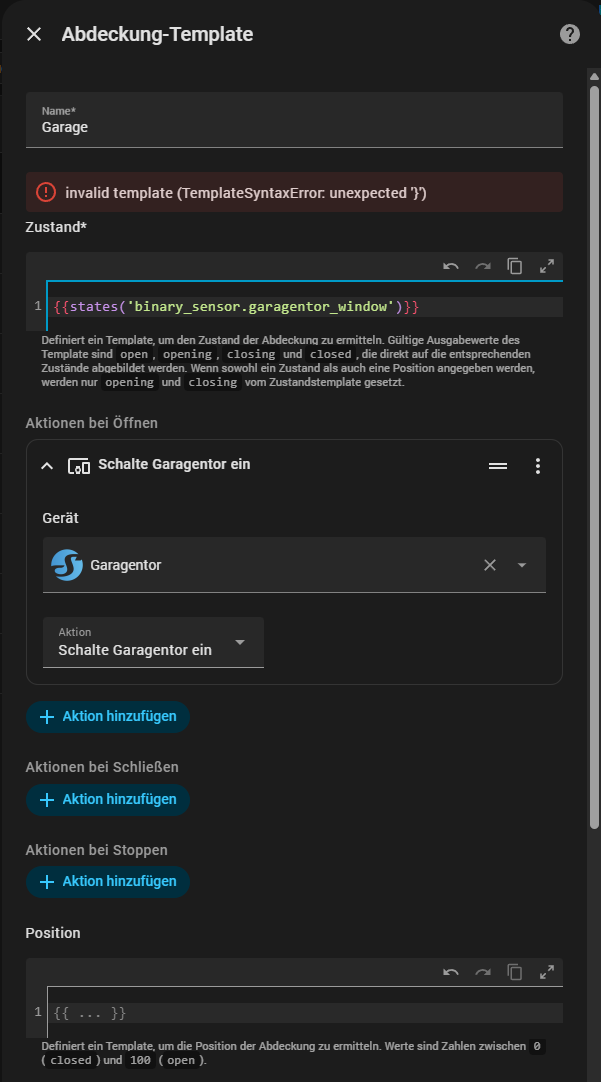
Task: Open the Aktion dropdown selector
Action: [x=153, y=642]
